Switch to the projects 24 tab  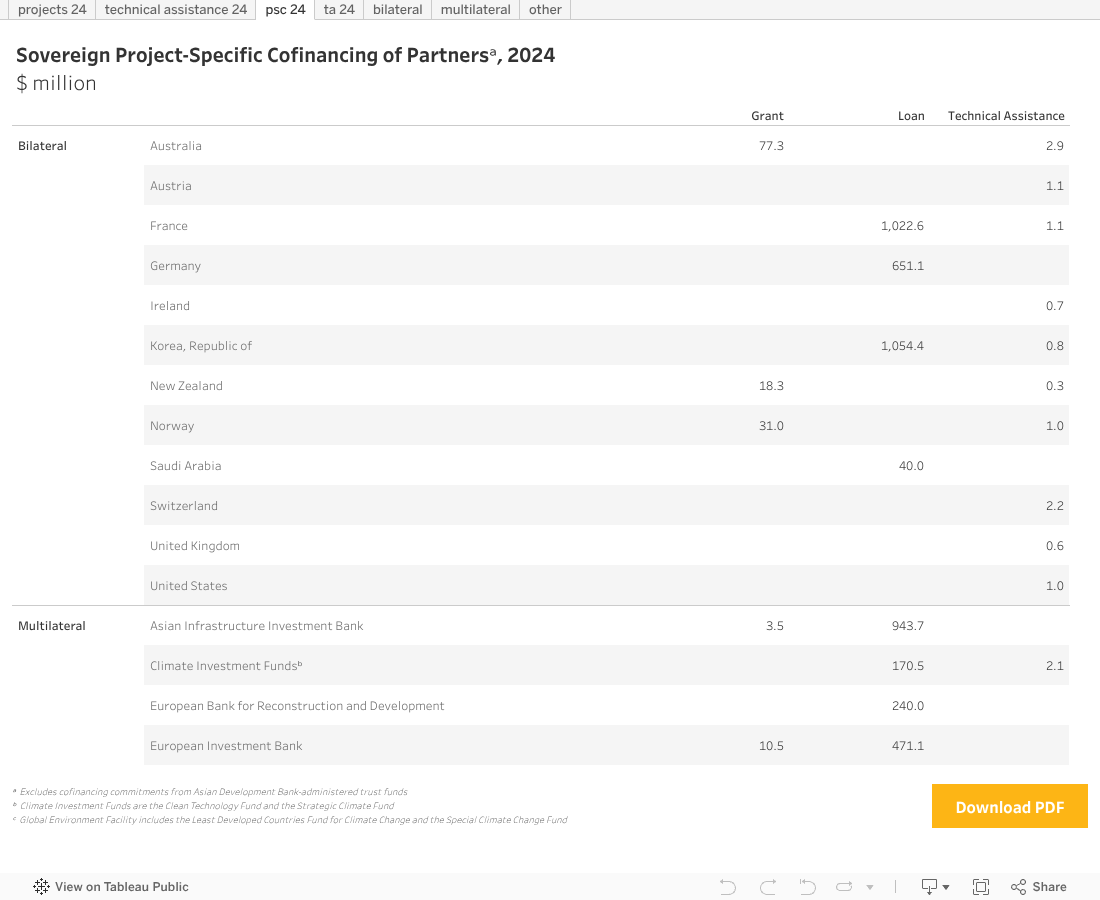coord(52,10)
